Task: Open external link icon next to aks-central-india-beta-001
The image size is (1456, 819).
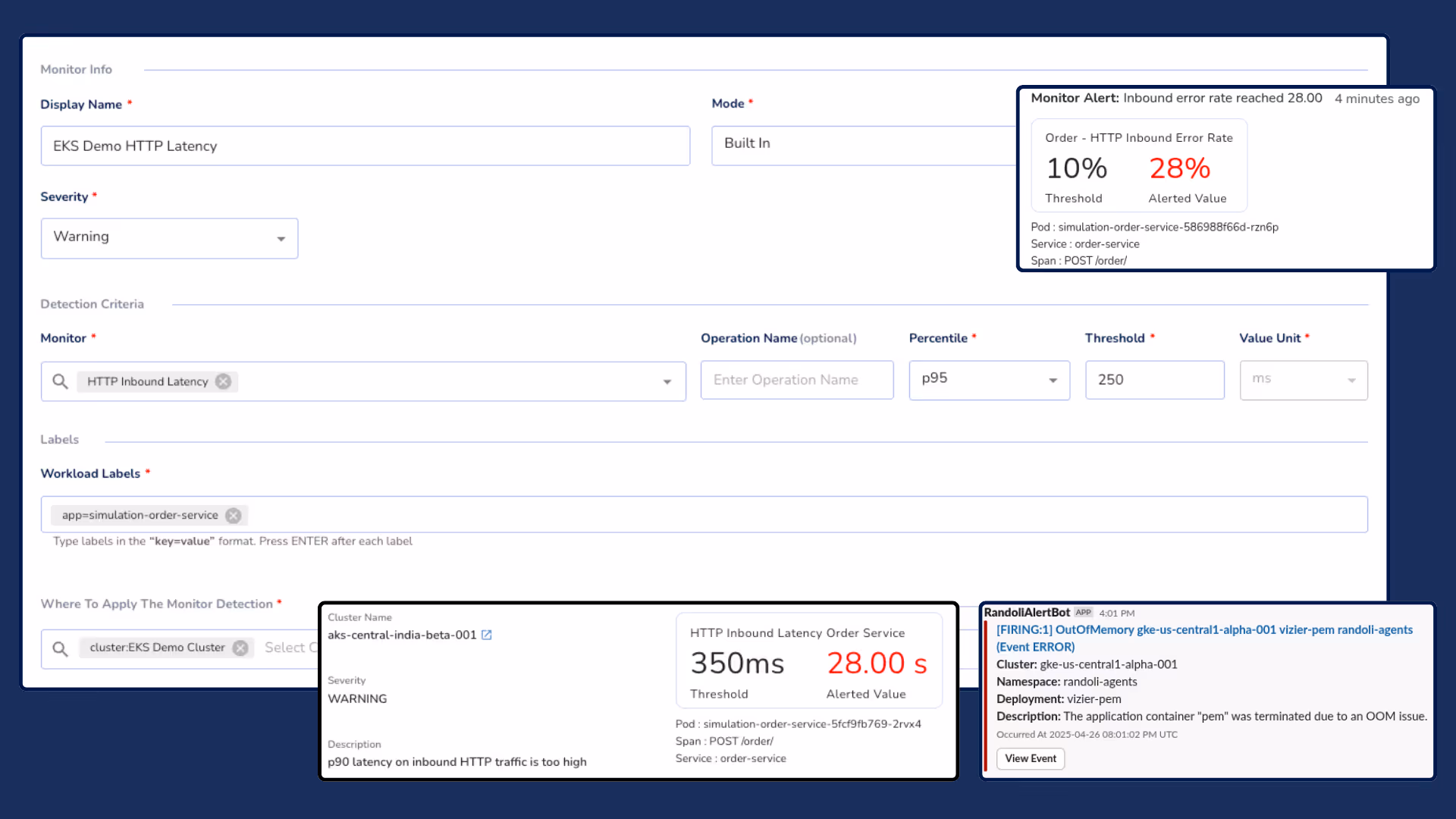Action: (487, 635)
